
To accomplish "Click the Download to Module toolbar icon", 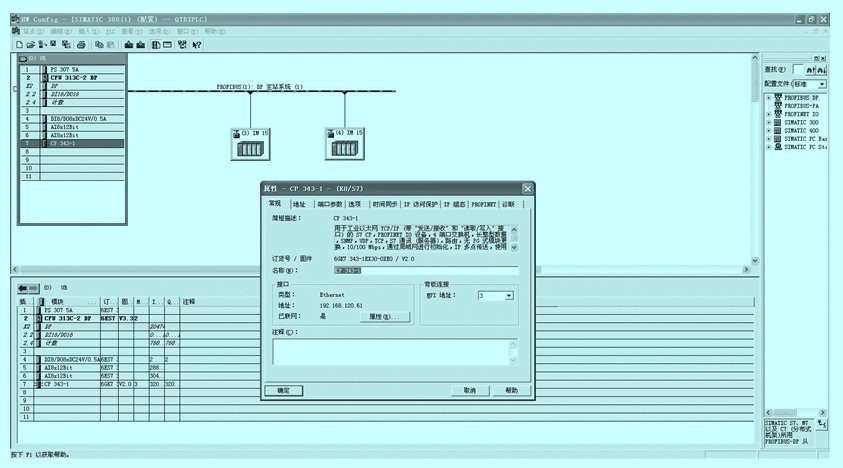I will [129, 45].
